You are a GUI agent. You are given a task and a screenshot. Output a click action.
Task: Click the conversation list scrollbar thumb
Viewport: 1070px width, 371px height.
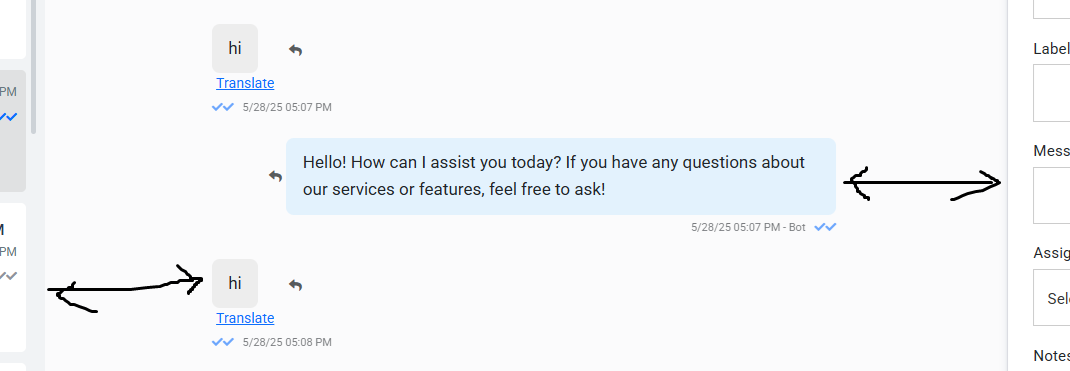33,67
